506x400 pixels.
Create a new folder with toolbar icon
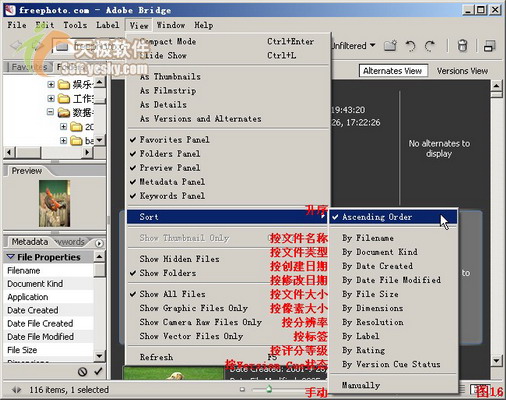click(390, 45)
